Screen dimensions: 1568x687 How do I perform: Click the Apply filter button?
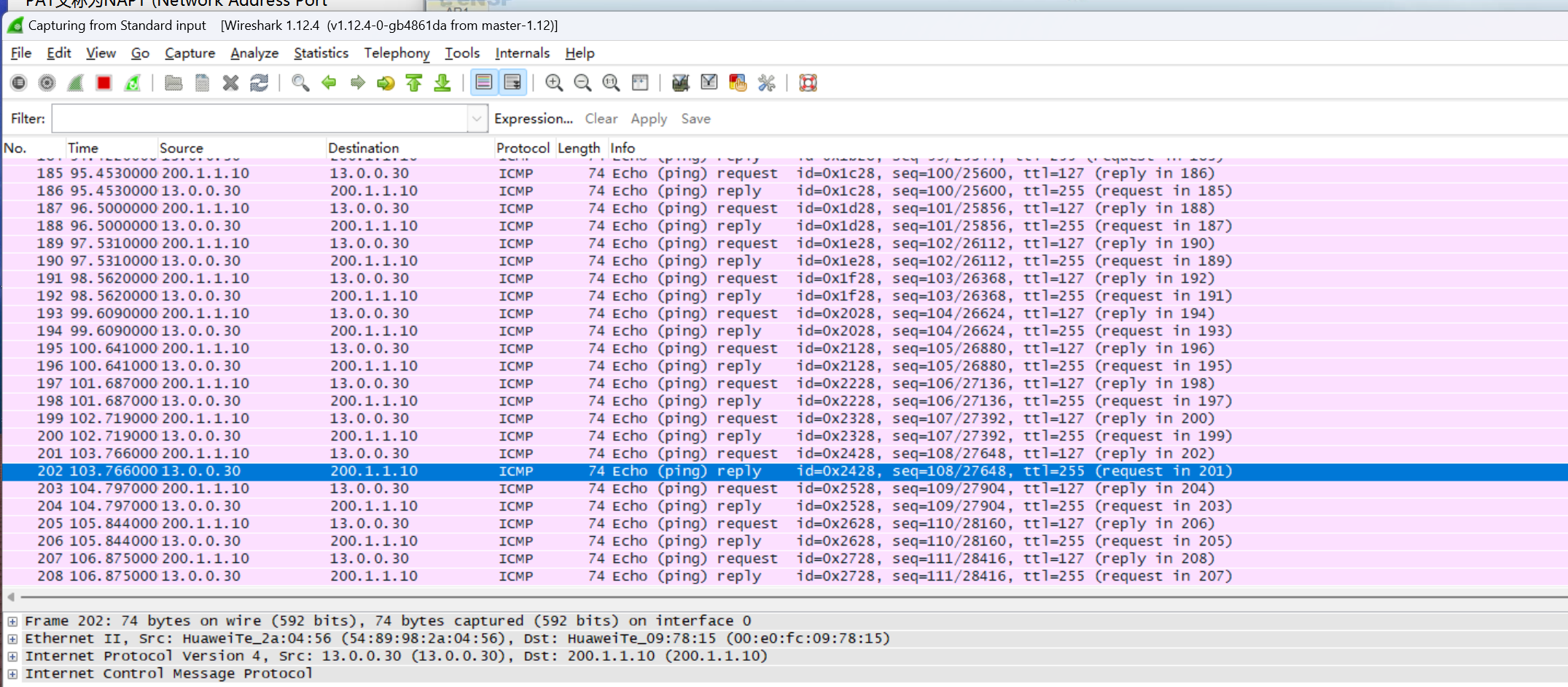[649, 119]
